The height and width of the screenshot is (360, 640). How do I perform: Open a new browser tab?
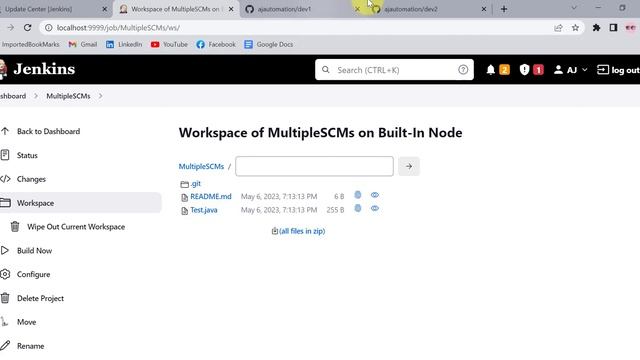tap(504, 9)
